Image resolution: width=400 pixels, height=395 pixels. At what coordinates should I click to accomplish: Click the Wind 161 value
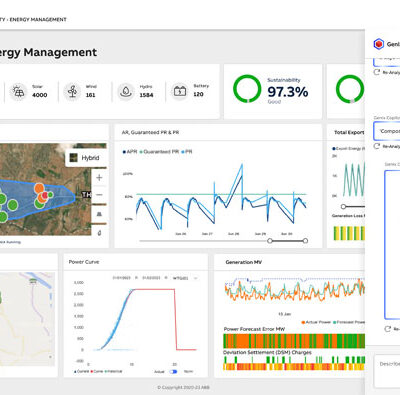click(x=90, y=95)
